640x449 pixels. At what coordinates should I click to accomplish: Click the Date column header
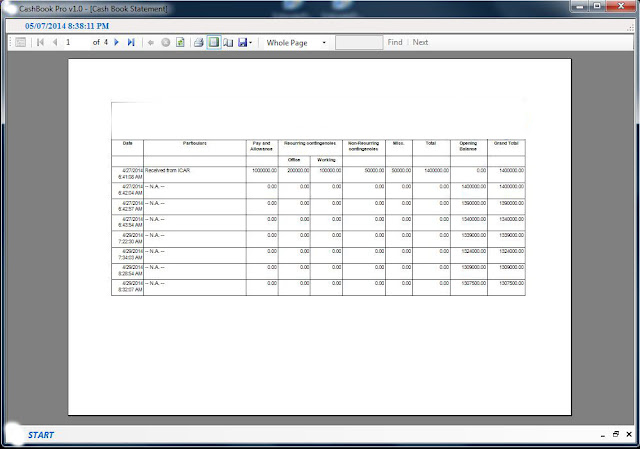(x=127, y=147)
